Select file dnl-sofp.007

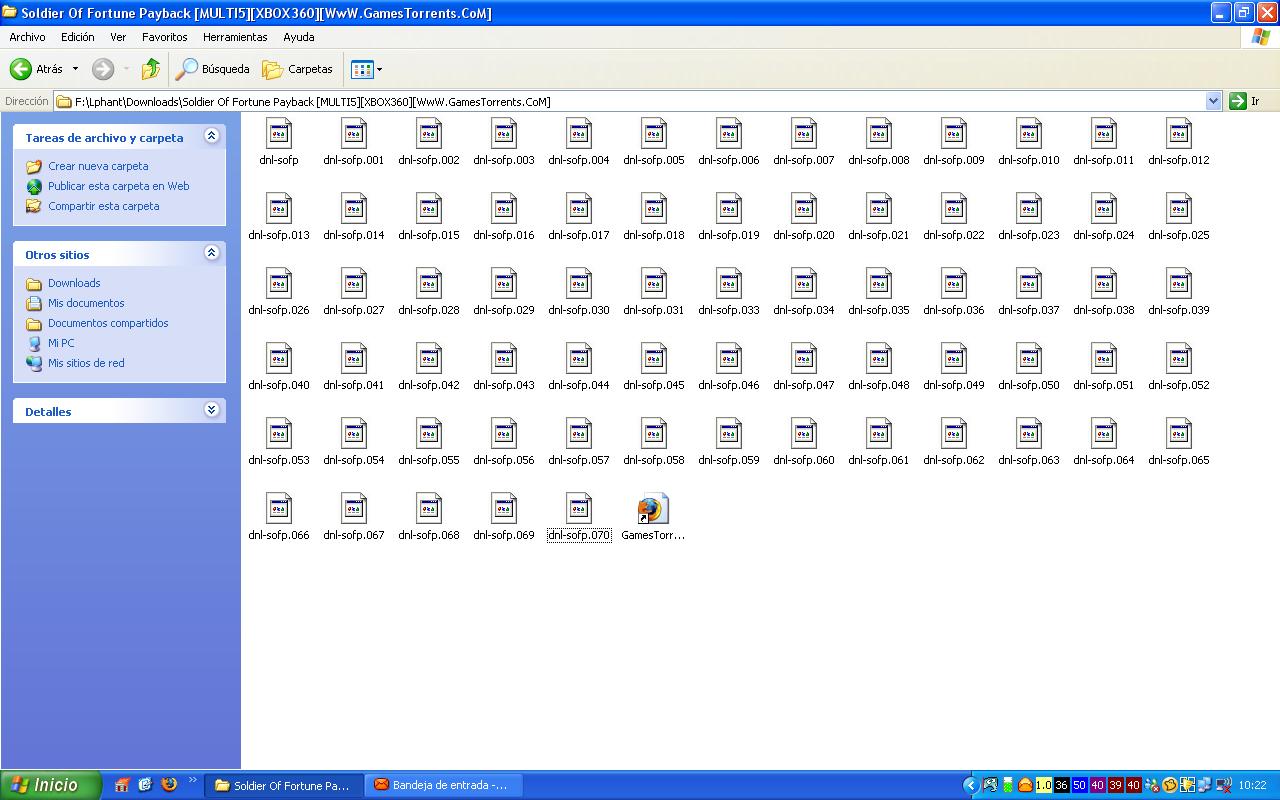804,142
